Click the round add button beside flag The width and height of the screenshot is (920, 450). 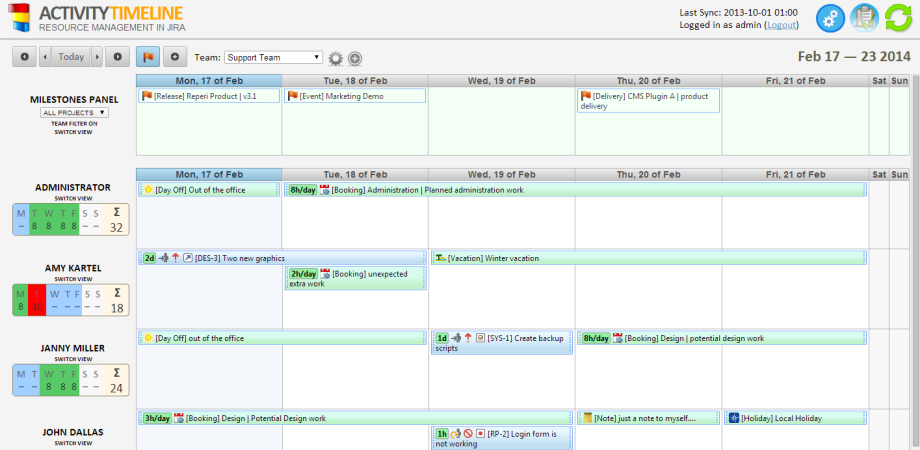click(x=175, y=57)
